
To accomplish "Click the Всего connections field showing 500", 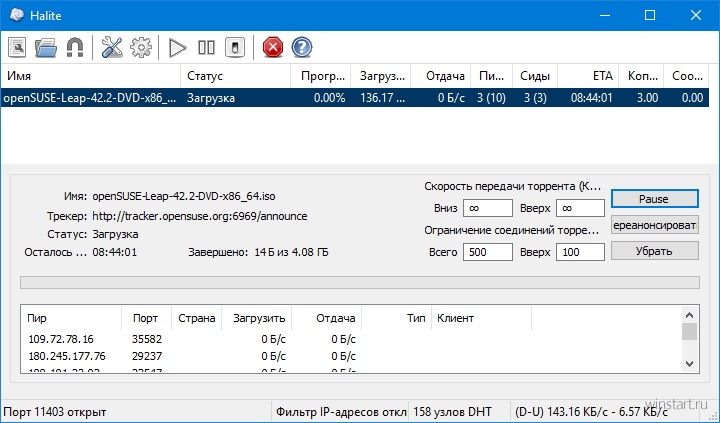I will 488,252.
